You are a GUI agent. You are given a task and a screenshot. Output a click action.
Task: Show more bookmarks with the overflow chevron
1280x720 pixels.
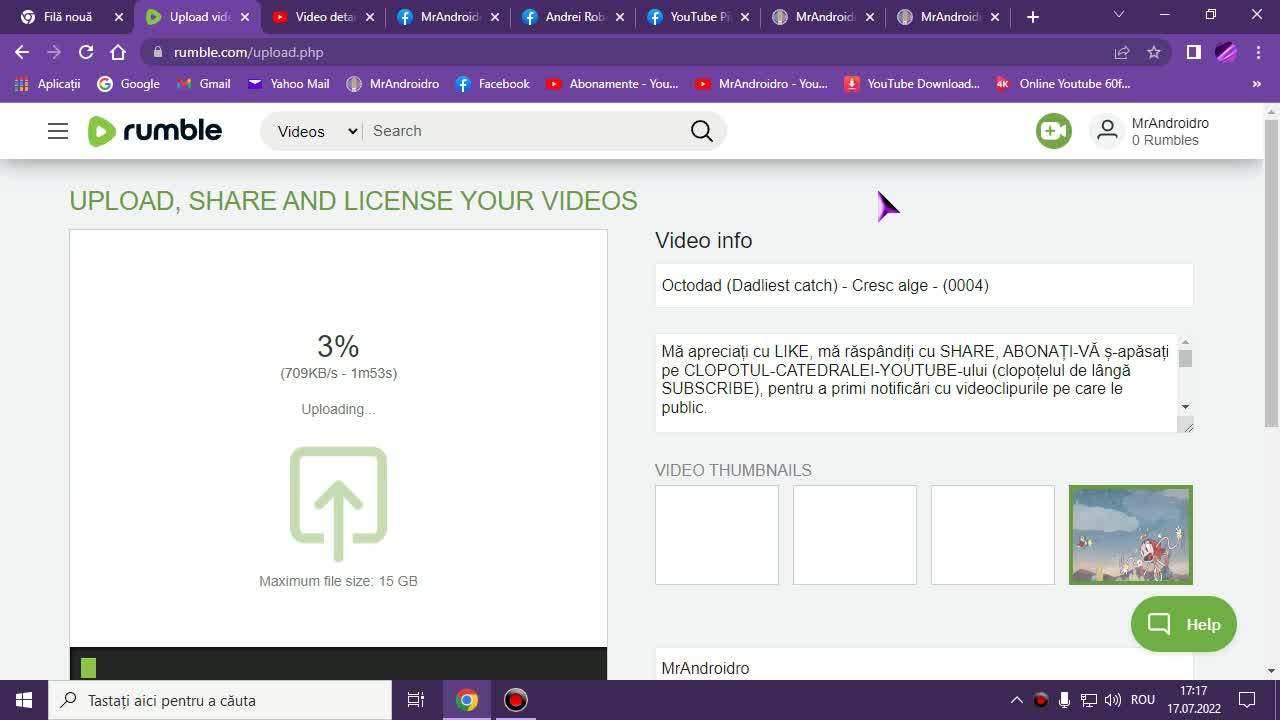point(1257,84)
